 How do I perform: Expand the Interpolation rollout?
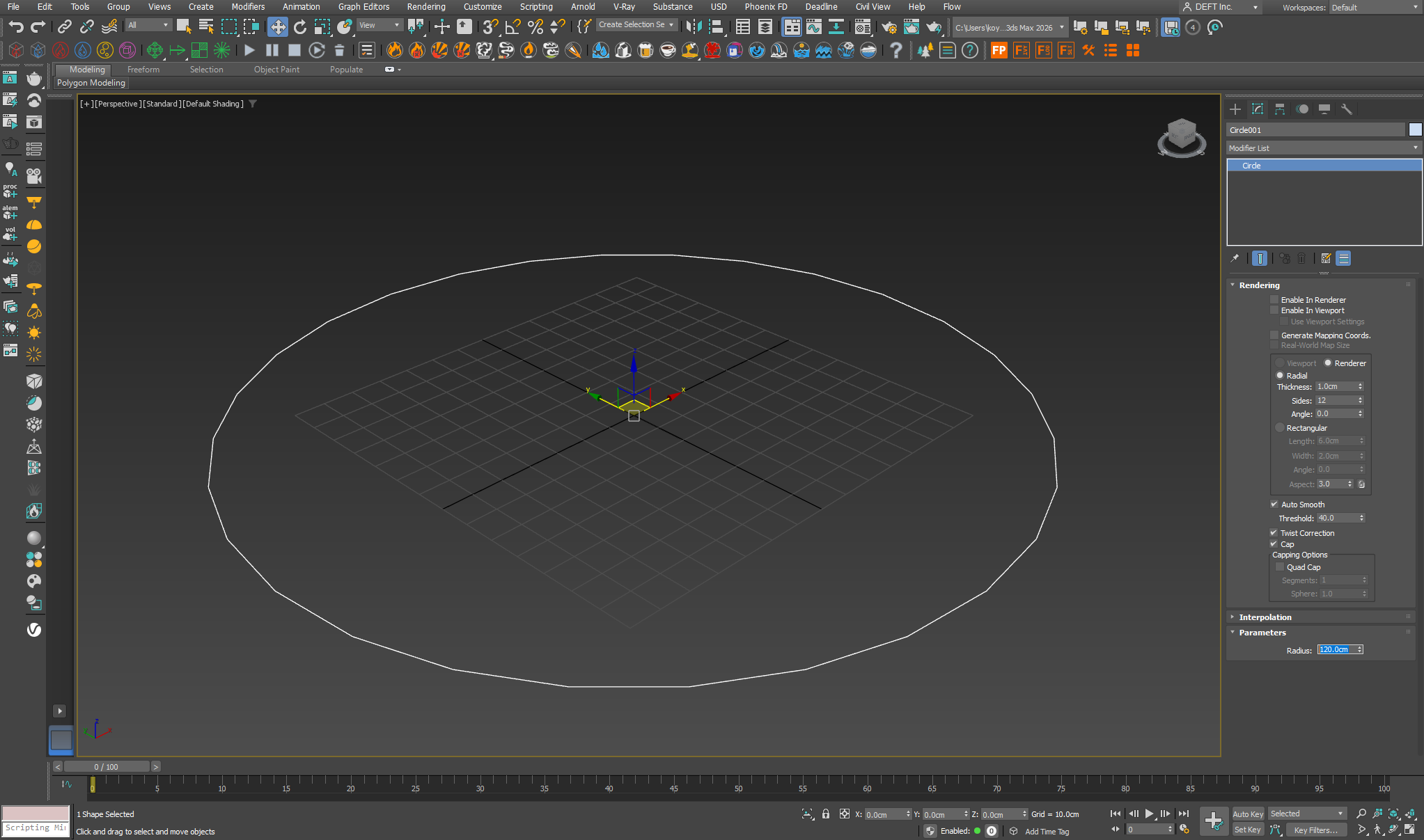coord(1265,617)
